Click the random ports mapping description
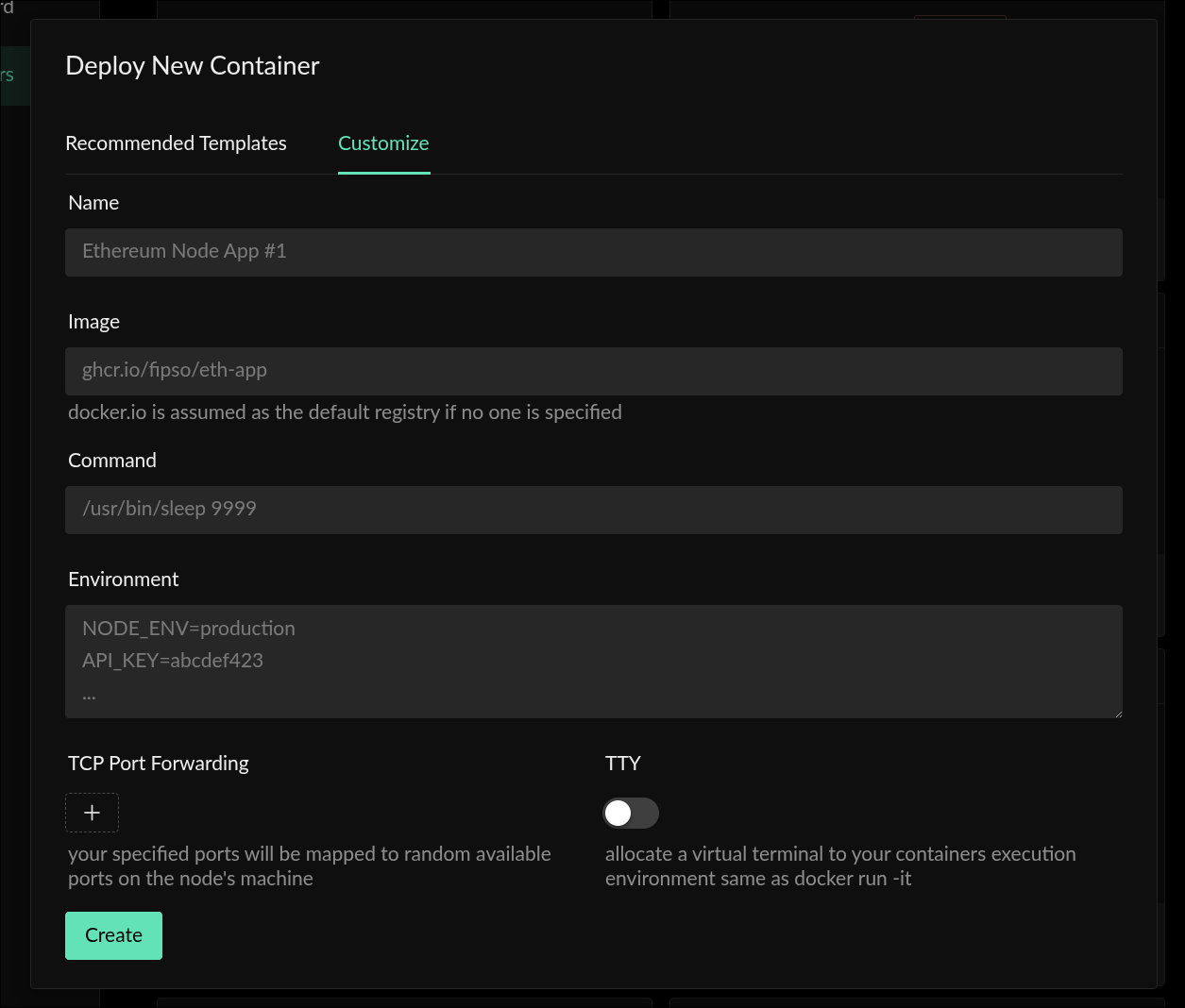 (x=310, y=866)
